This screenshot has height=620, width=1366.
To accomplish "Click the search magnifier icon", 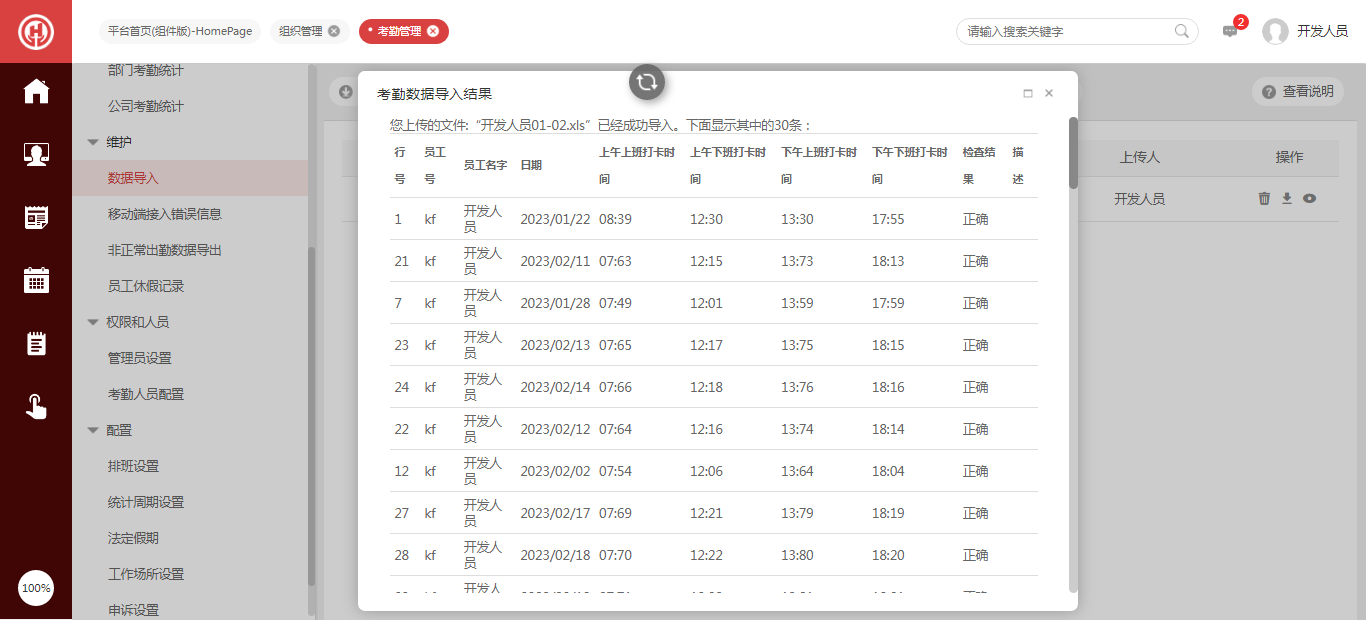I will point(1182,31).
